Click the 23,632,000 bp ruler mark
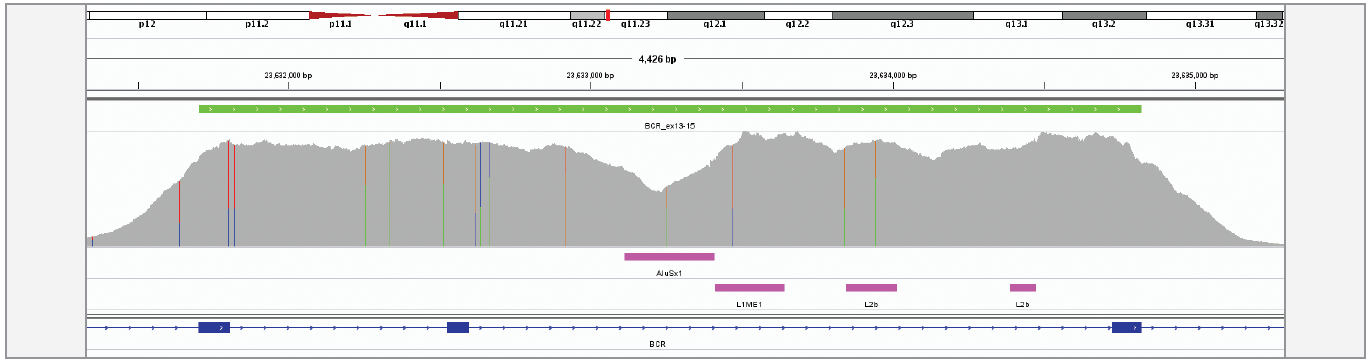The width and height of the screenshot is (1370, 362). [288, 75]
